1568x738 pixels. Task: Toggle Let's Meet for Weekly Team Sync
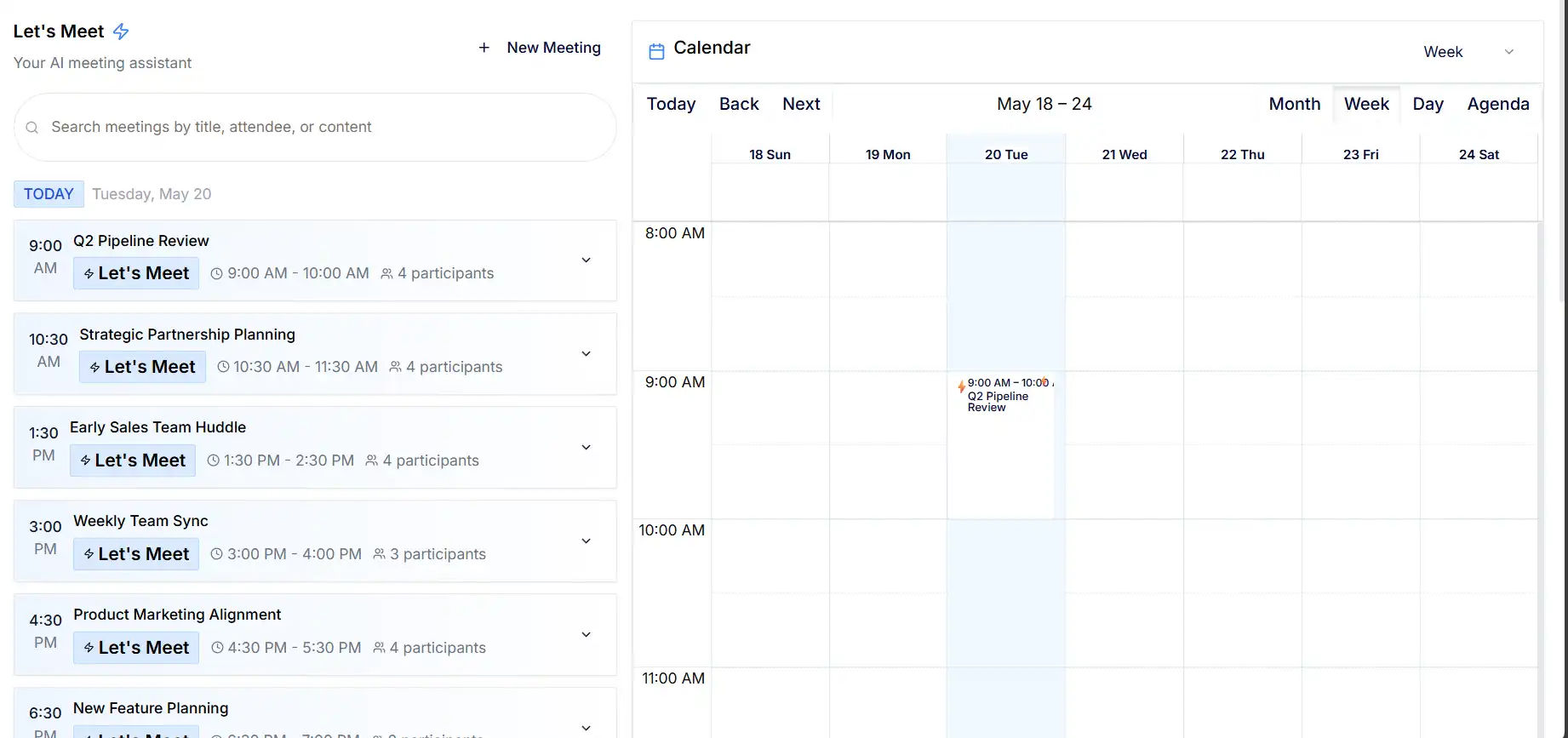pos(135,553)
